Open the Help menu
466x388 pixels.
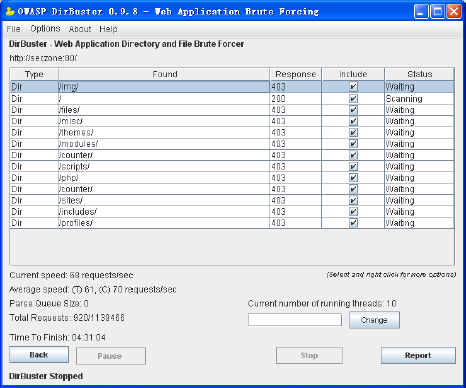(108, 29)
